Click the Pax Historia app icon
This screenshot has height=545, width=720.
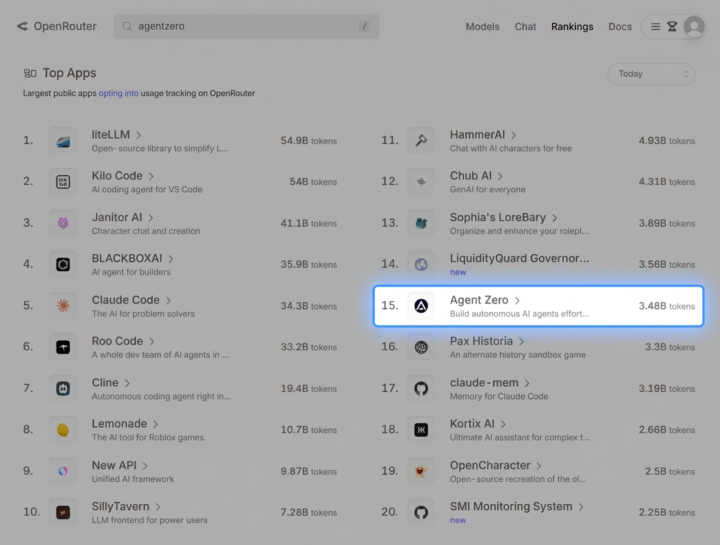point(421,347)
